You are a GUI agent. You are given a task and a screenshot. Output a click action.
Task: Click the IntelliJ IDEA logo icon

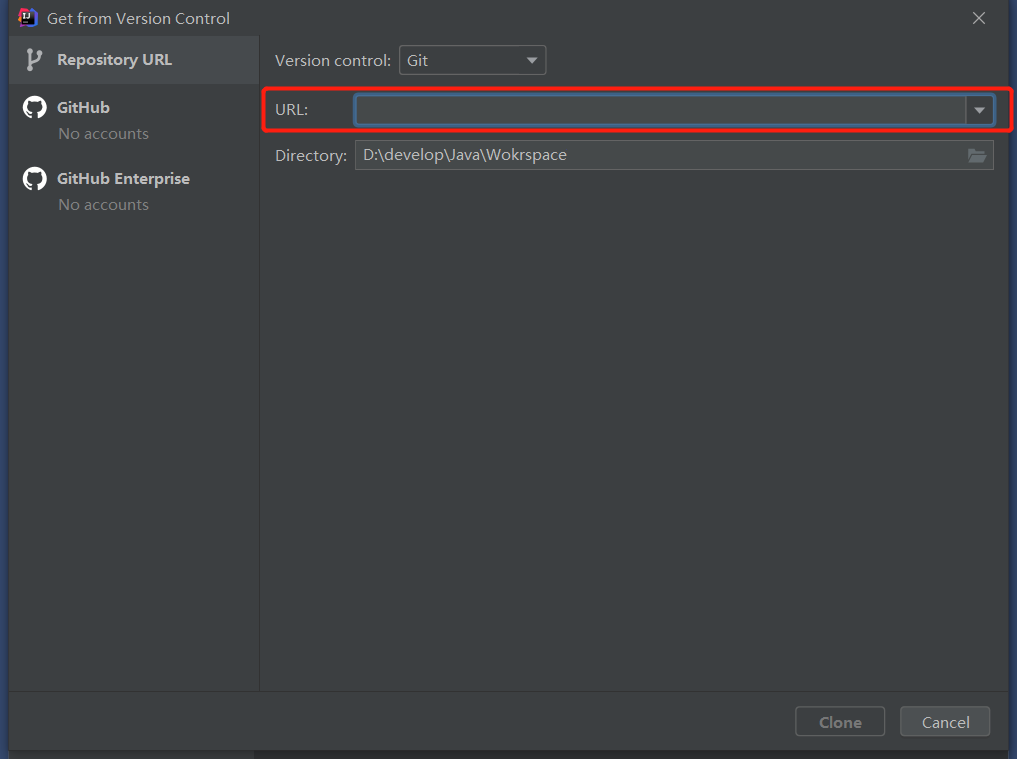click(x=28, y=18)
